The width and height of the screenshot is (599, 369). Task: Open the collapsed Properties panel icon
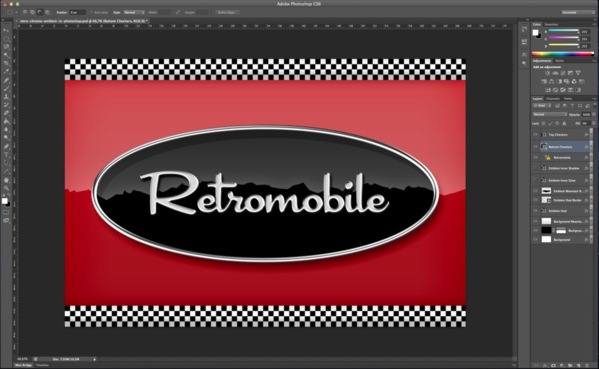[524, 41]
